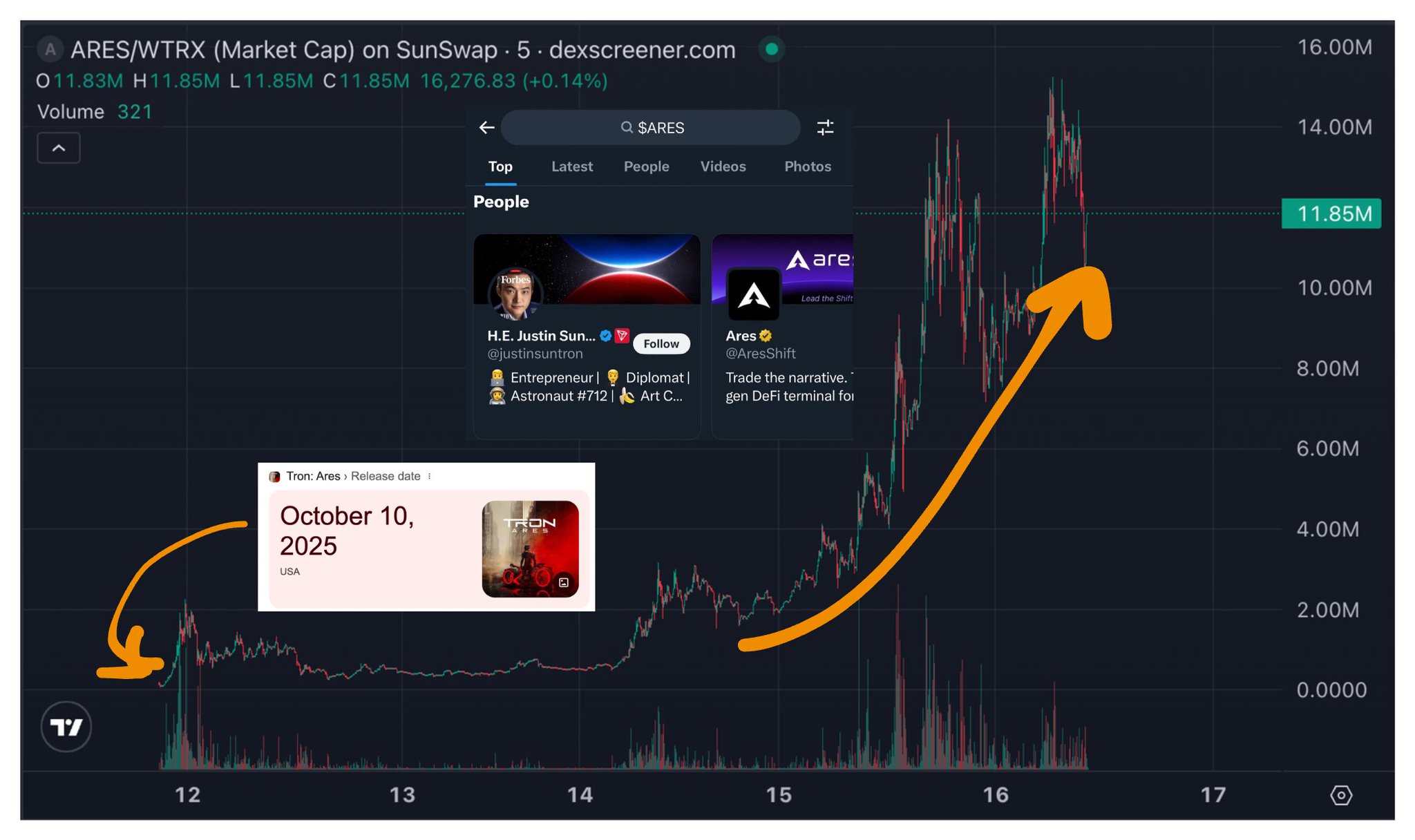Open chart settings hexagon icon
This screenshot has width=1415, height=840.
(1340, 795)
